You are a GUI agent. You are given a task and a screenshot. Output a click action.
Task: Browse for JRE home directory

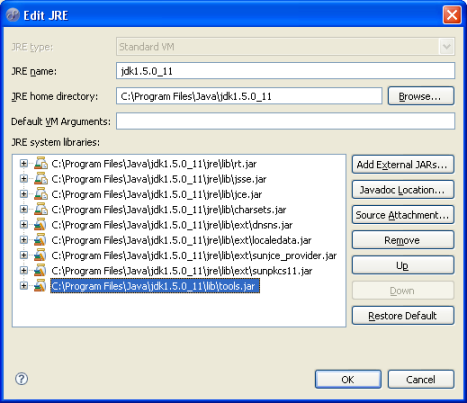(x=421, y=96)
